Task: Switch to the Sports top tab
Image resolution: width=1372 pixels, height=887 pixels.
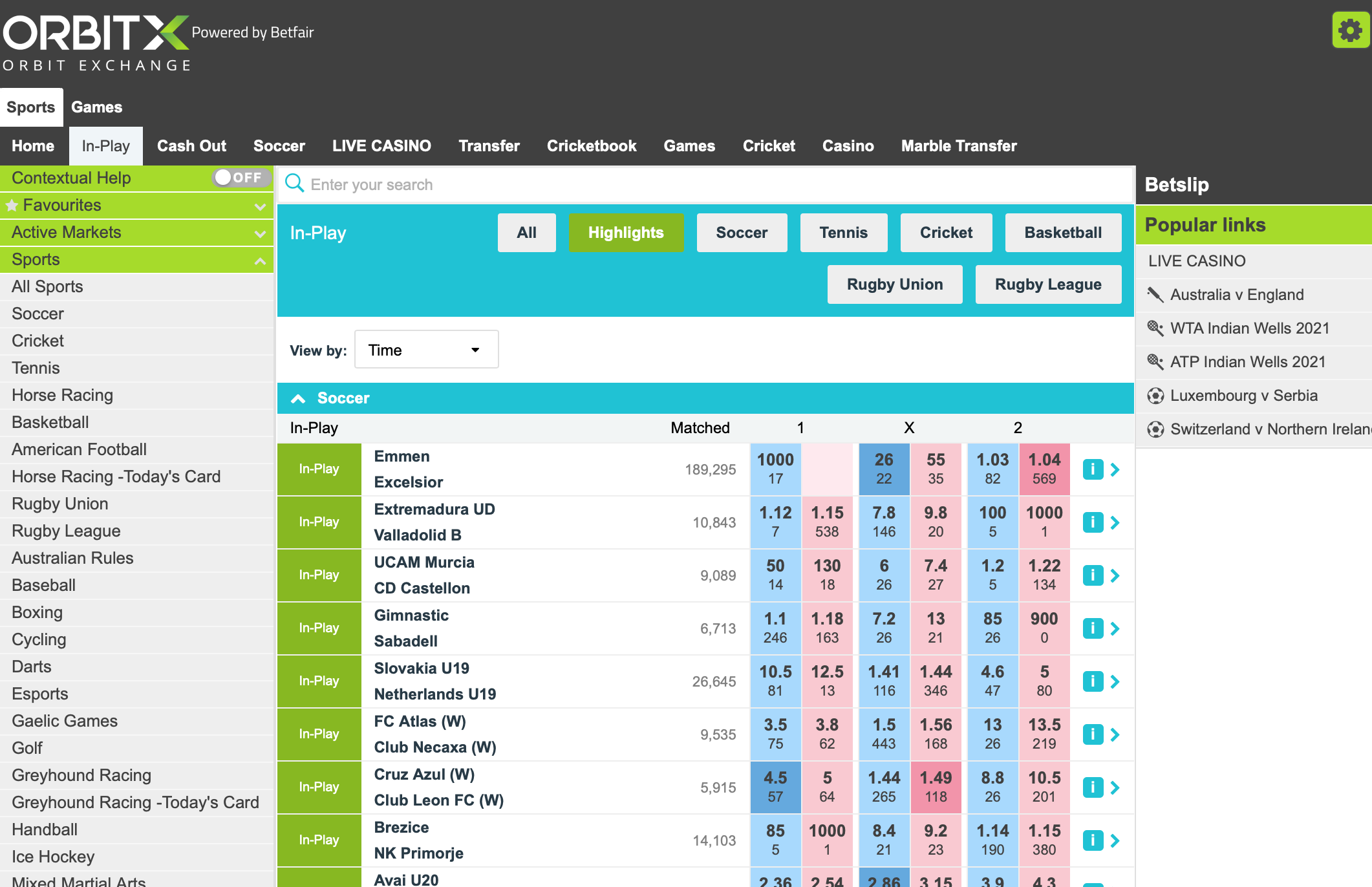Action: pyautogui.click(x=31, y=107)
